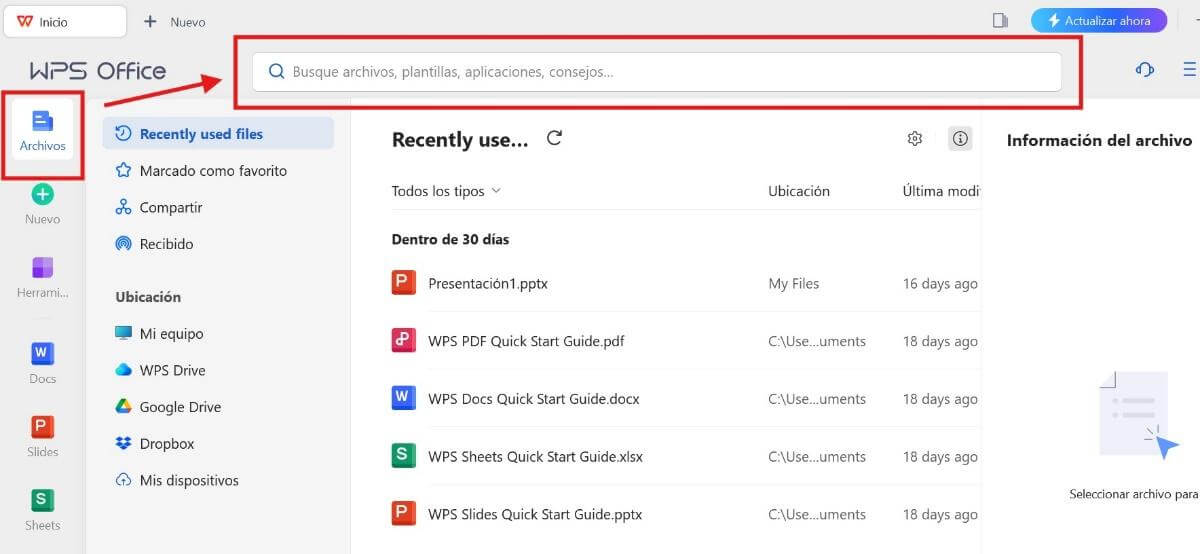Sort by the Ubicación column header
The image size is (1200, 554).
tap(799, 191)
